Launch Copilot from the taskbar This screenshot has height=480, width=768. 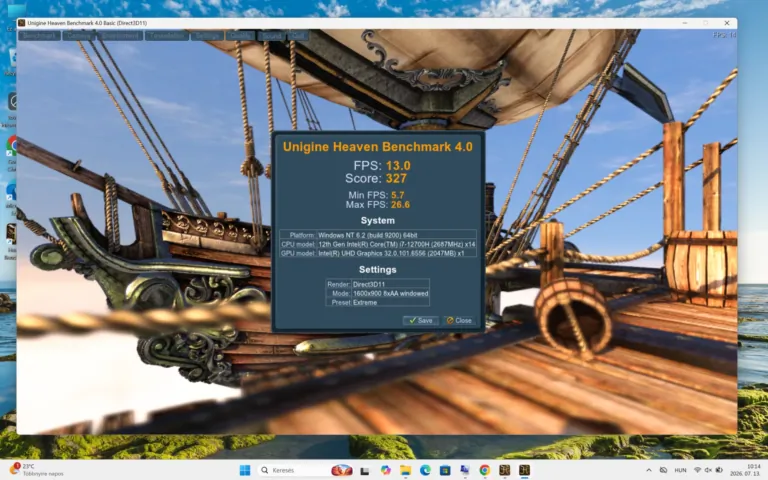click(385, 470)
